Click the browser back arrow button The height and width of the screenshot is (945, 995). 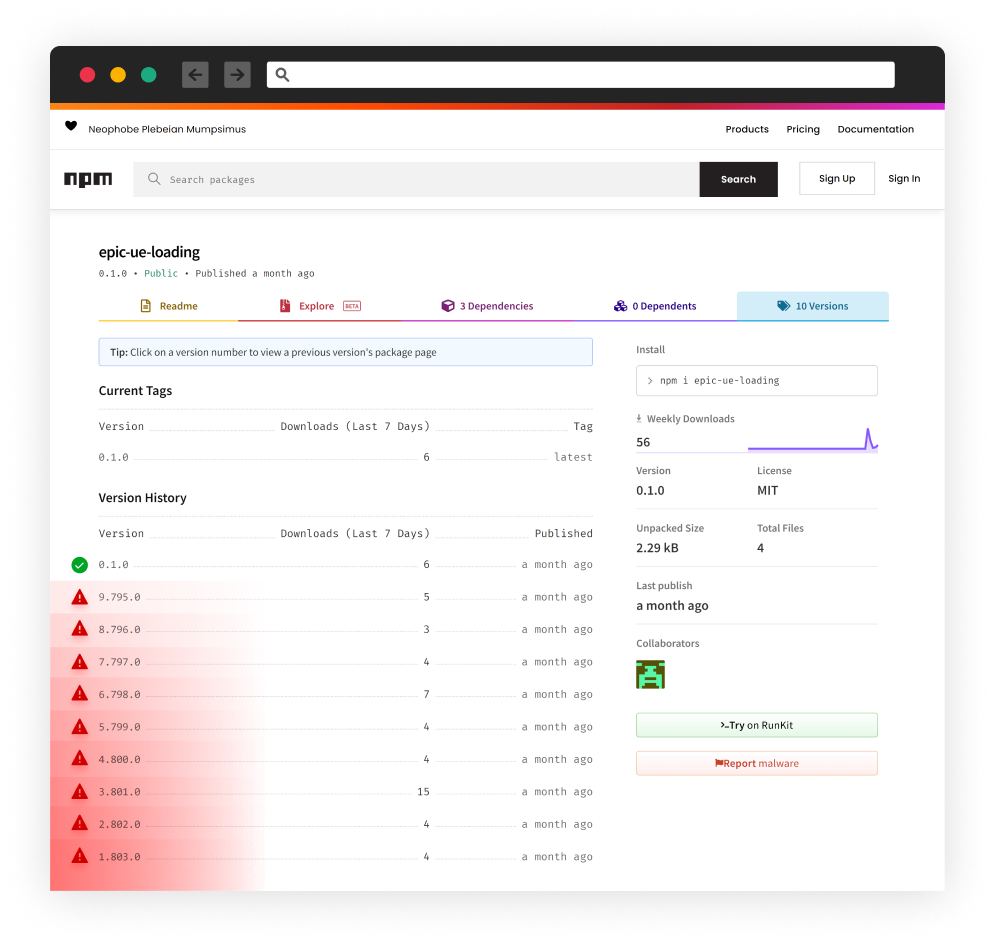195,75
